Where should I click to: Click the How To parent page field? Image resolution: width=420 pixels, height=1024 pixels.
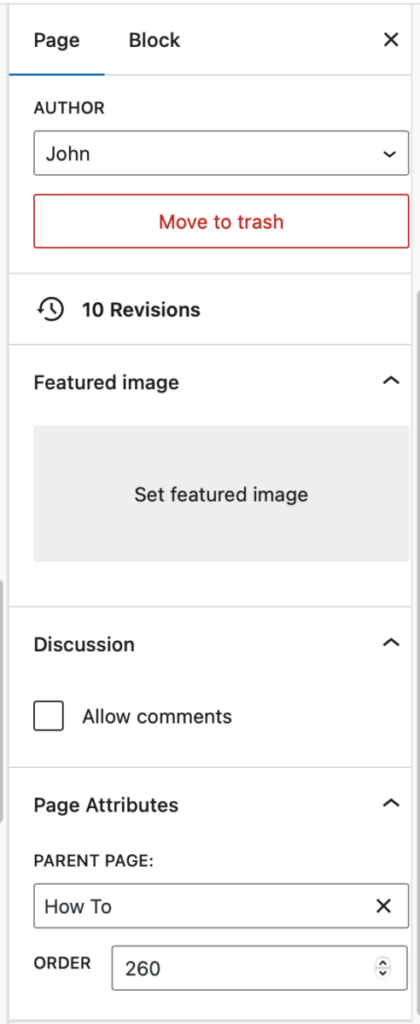202,906
